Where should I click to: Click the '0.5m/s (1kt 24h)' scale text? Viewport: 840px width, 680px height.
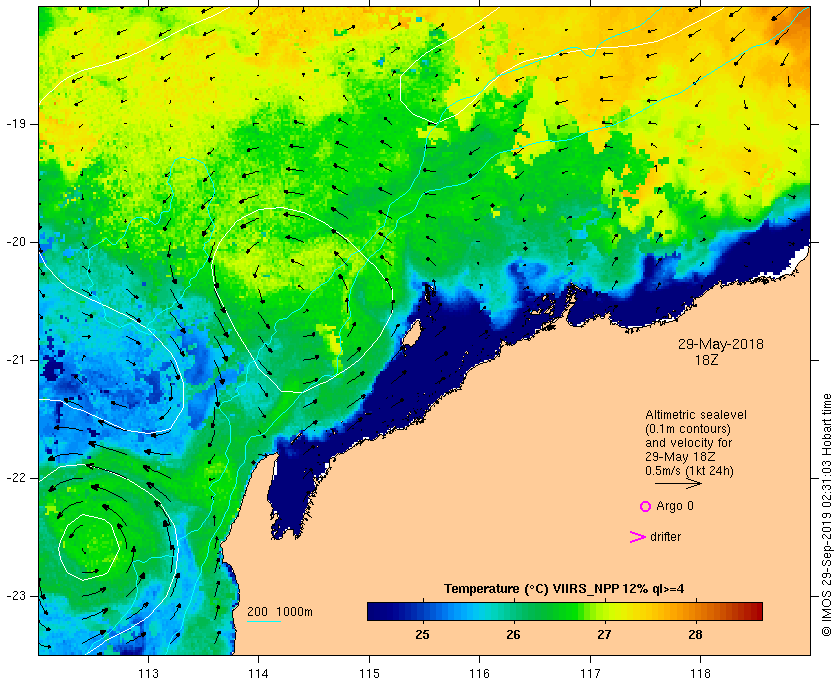point(689,471)
